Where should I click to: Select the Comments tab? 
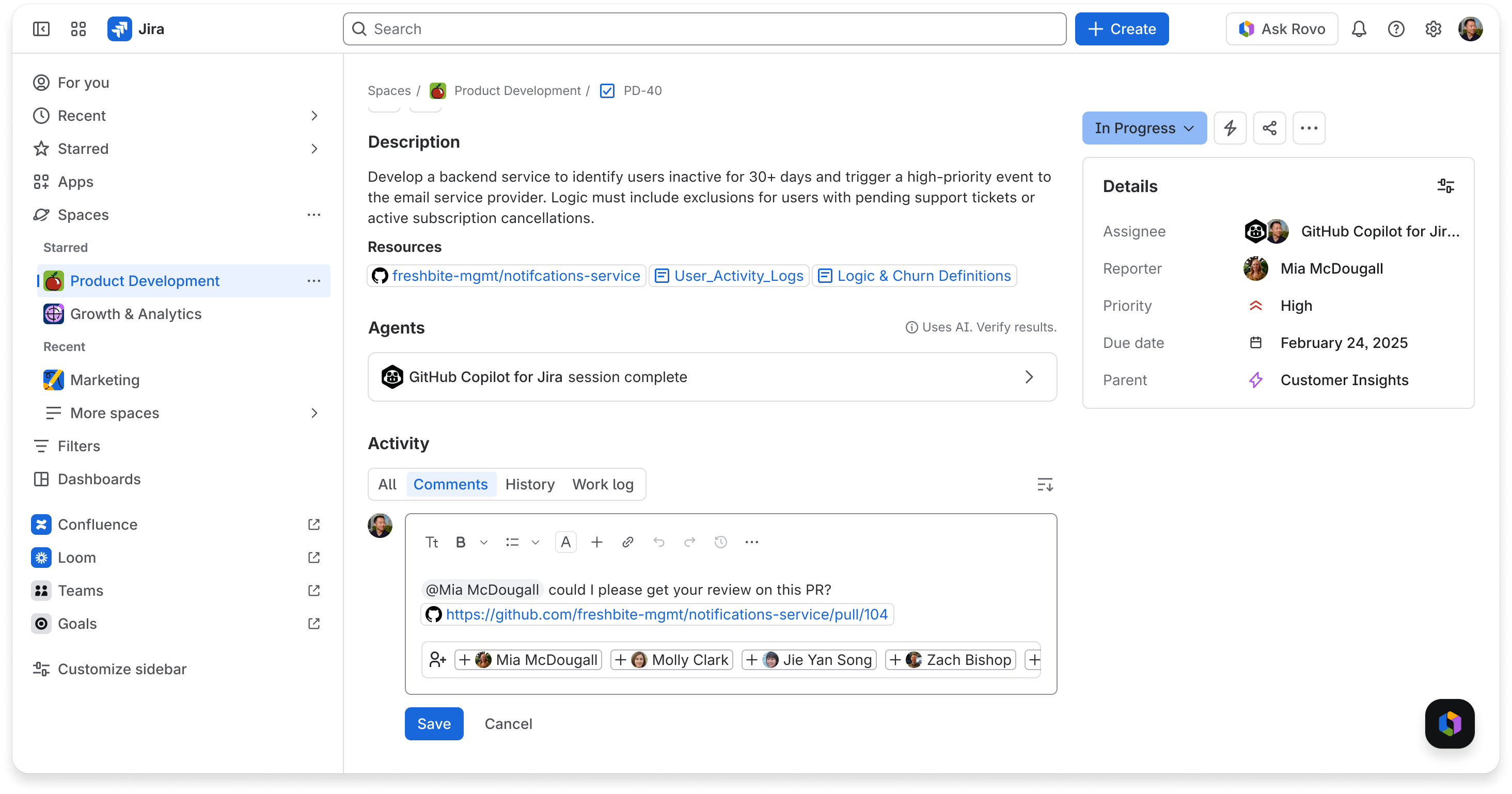[451, 484]
